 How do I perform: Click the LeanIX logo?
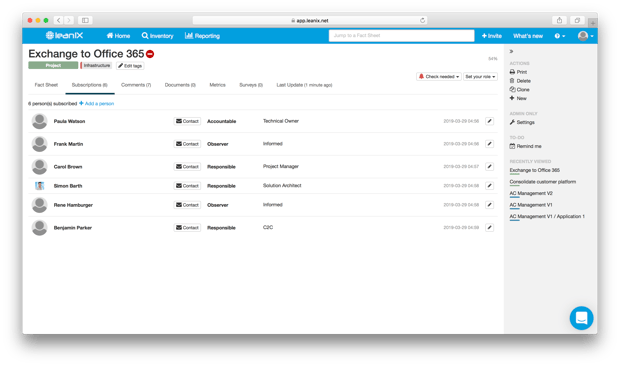click(x=64, y=36)
